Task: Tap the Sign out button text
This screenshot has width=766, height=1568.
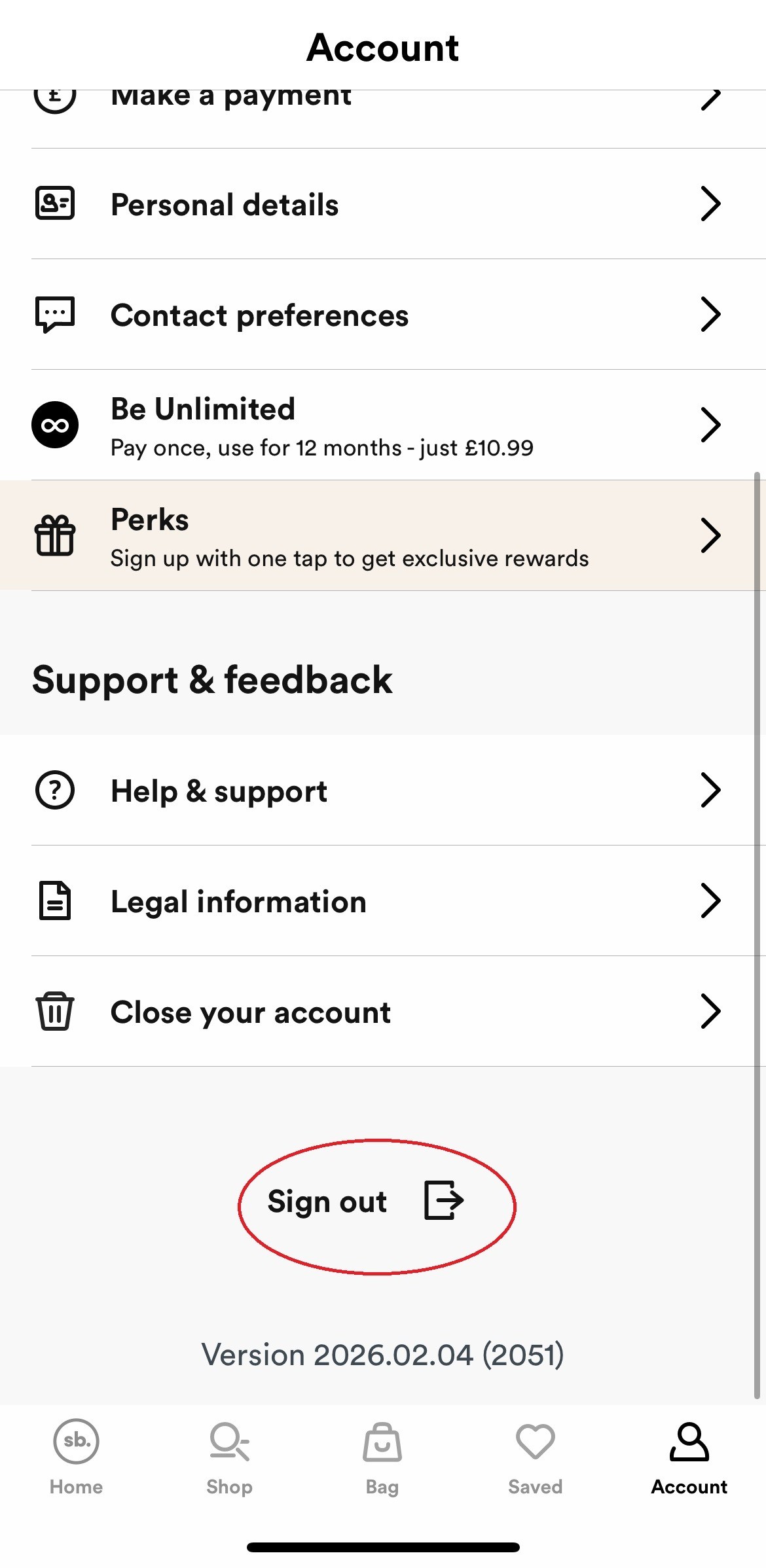Action: [327, 1202]
